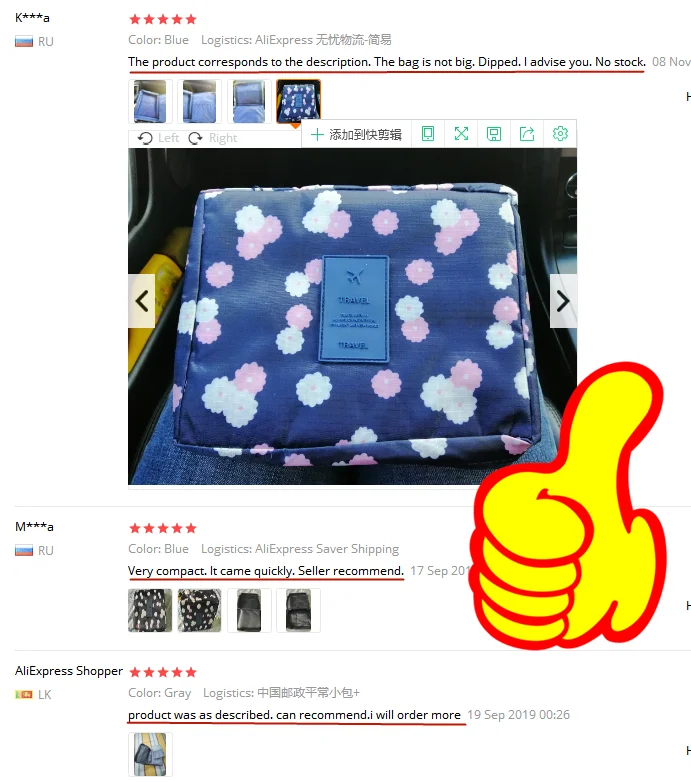Open first thumbnail in K***a's review
691x782 pixels.
click(150, 101)
